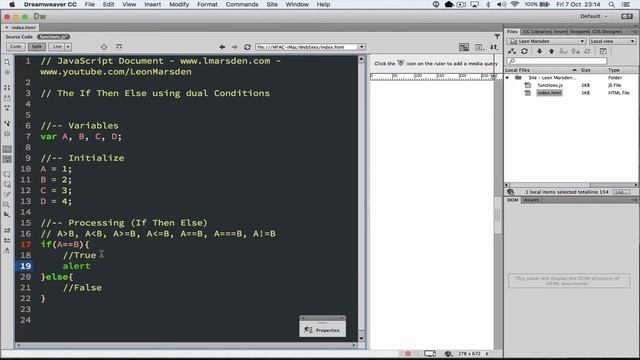The height and width of the screenshot is (360, 640).
Task: Click the Put files up arrow icon
Action: [551, 51]
